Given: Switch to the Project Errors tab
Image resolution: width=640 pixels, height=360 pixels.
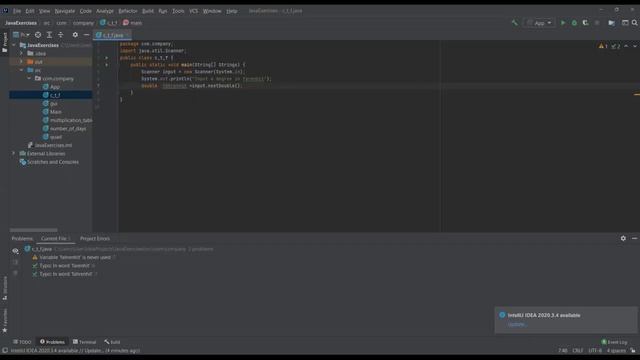Looking at the screenshot, I should (95, 238).
